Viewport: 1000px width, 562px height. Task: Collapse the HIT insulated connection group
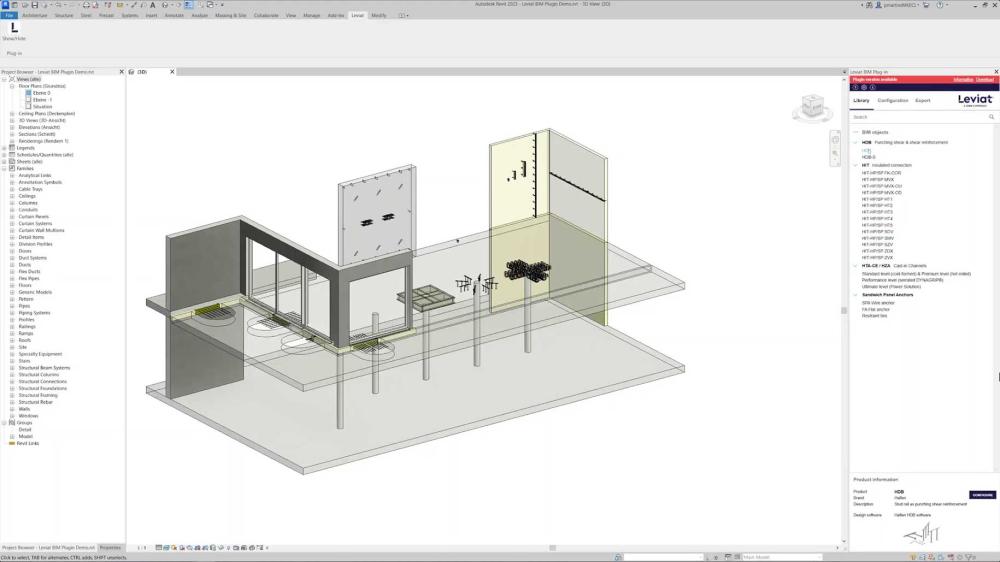point(855,165)
